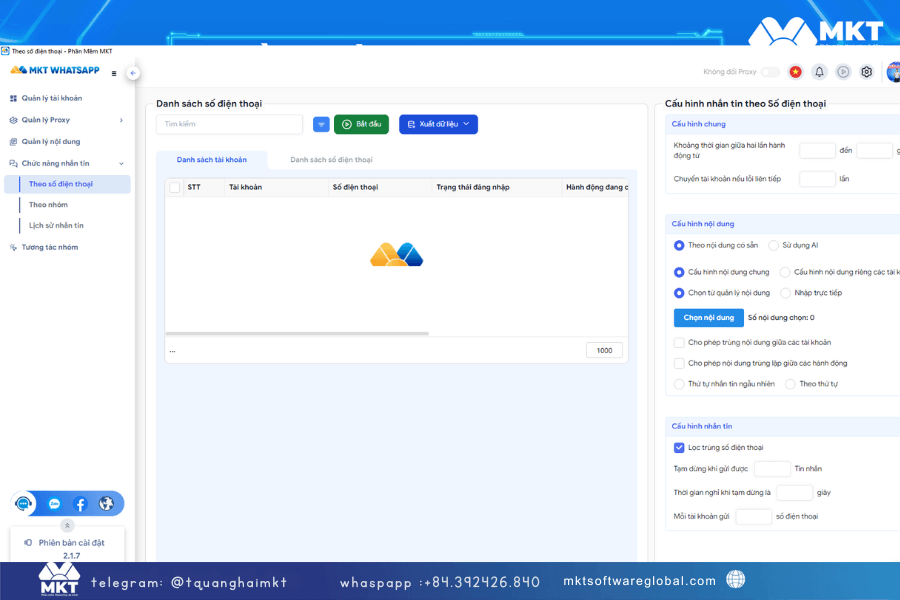
Task: Collapse the Chức năng nhắn tin chevron
Action: pos(121,164)
